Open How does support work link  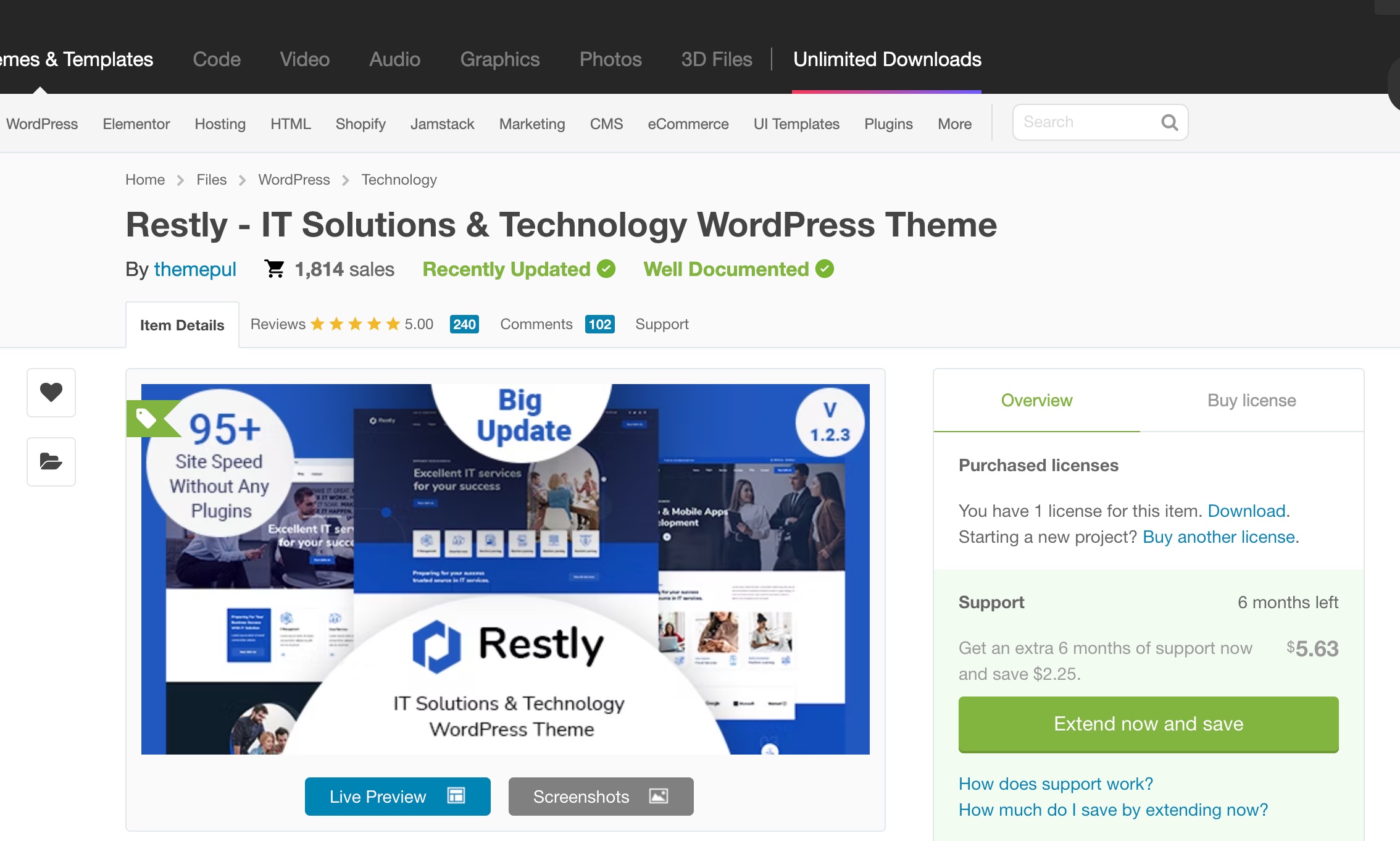pyautogui.click(x=1056, y=784)
